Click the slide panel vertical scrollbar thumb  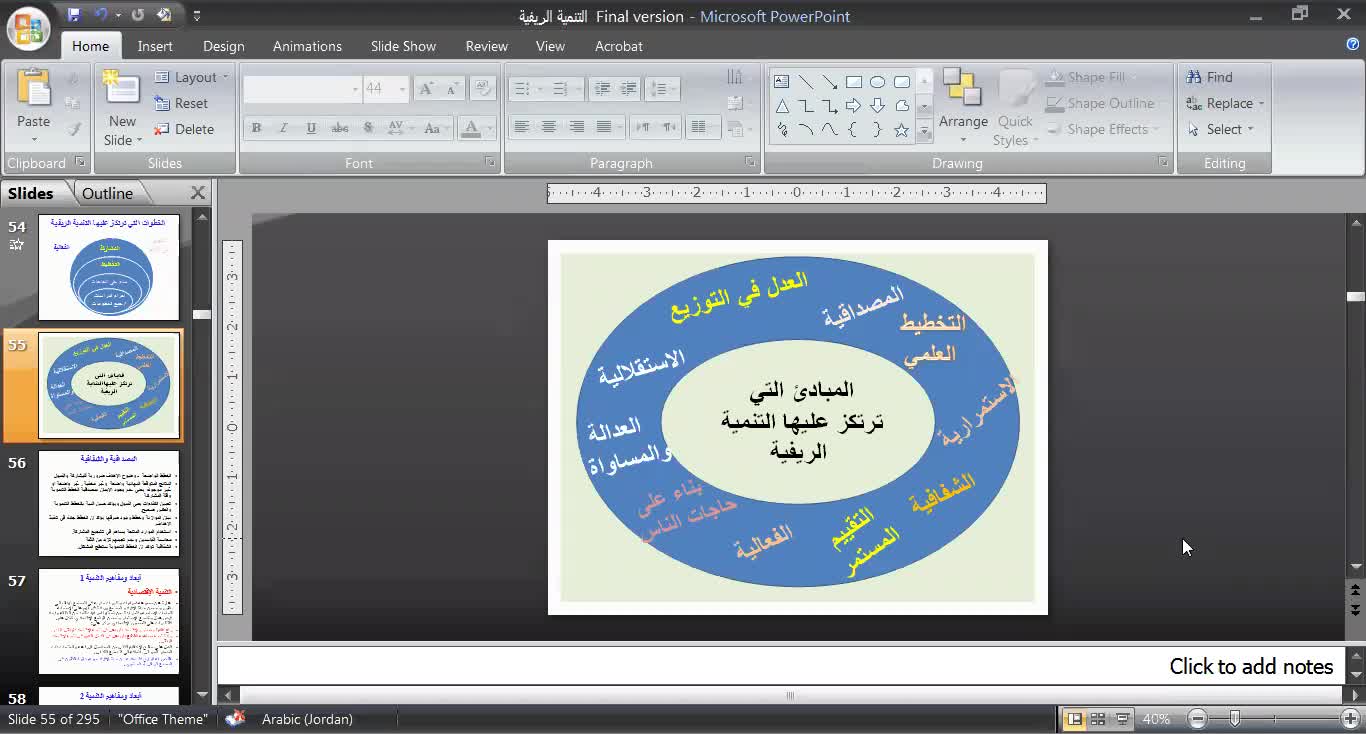pyautogui.click(x=202, y=314)
